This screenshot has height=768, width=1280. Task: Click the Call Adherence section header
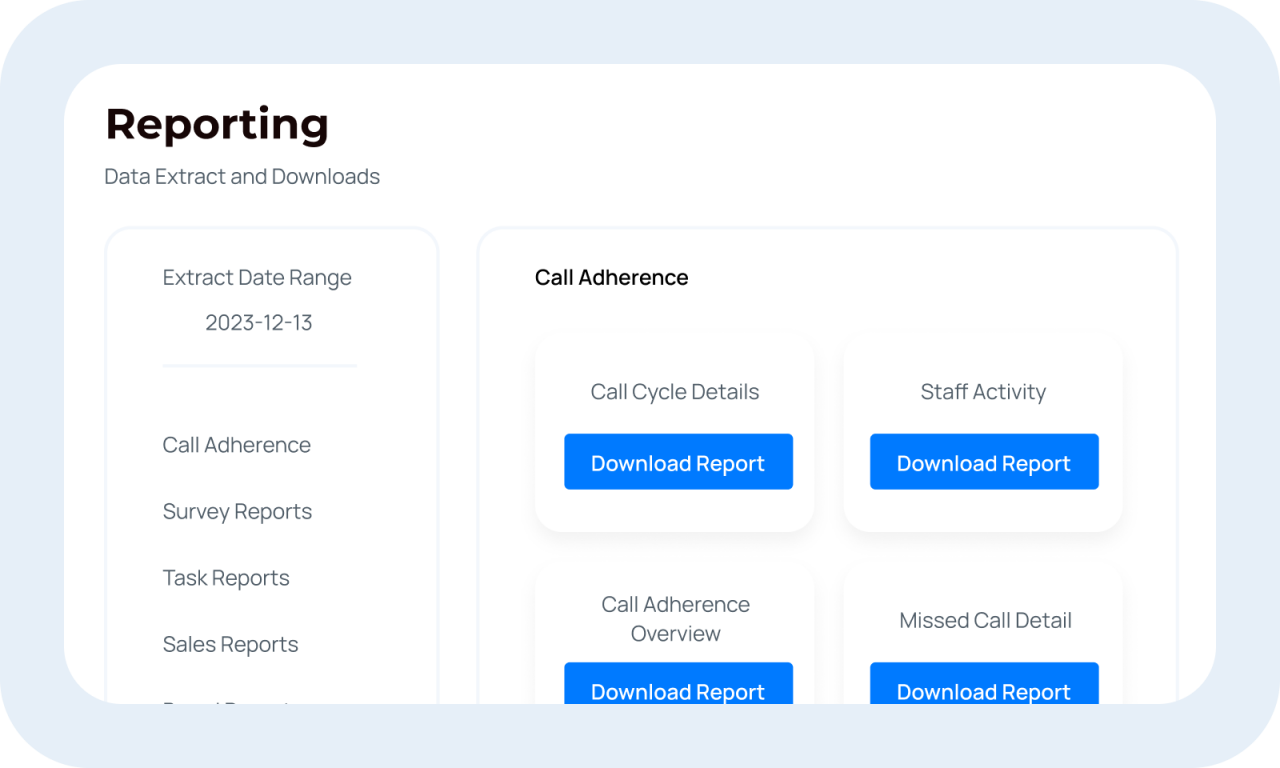[x=611, y=277]
